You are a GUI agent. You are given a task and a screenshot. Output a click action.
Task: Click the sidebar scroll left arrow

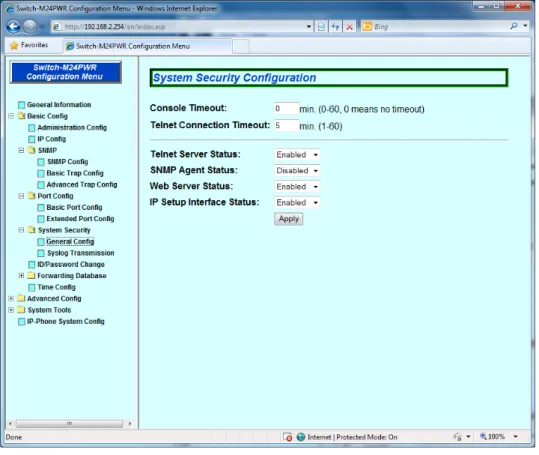[10, 423]
